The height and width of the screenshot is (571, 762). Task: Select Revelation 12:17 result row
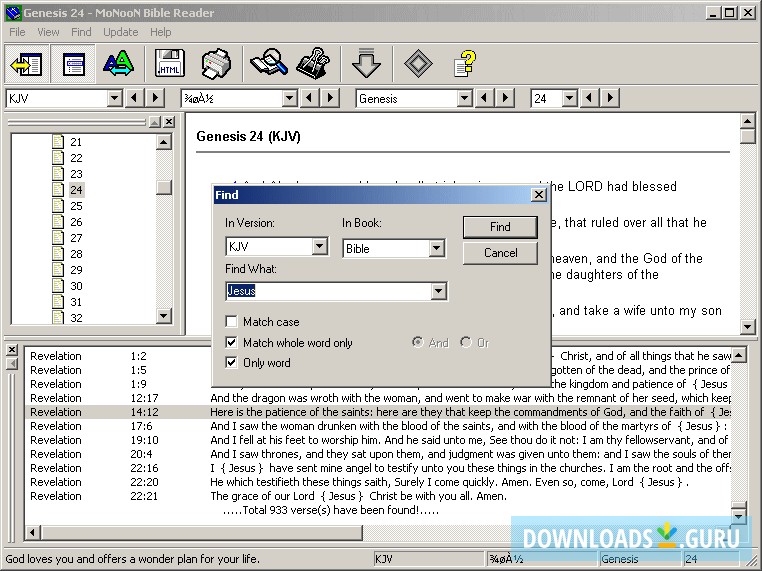pyautogui.click(x=379, y=398)
